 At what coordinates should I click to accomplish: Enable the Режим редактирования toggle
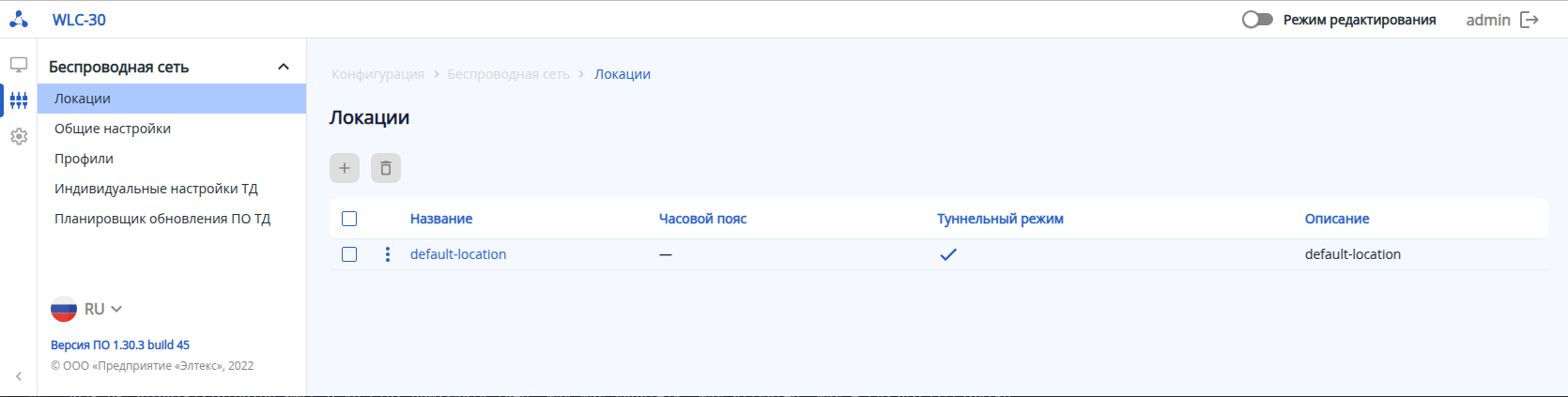click(x=1257, y=20)
